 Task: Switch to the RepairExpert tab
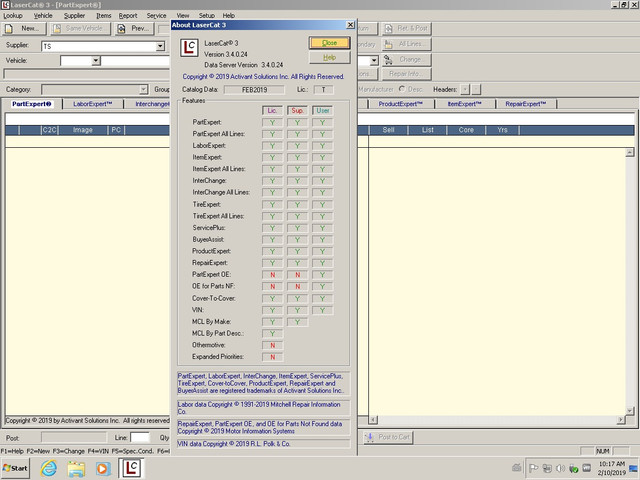click(526, 104)
